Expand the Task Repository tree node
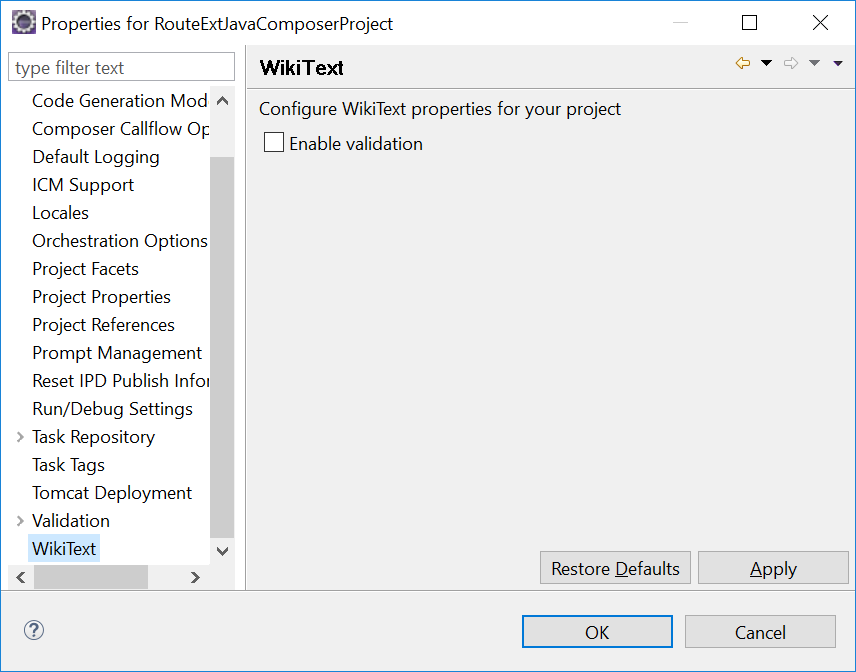Image resolution: width=856 pixels, height=672 pixels. (x=20, y=437)
